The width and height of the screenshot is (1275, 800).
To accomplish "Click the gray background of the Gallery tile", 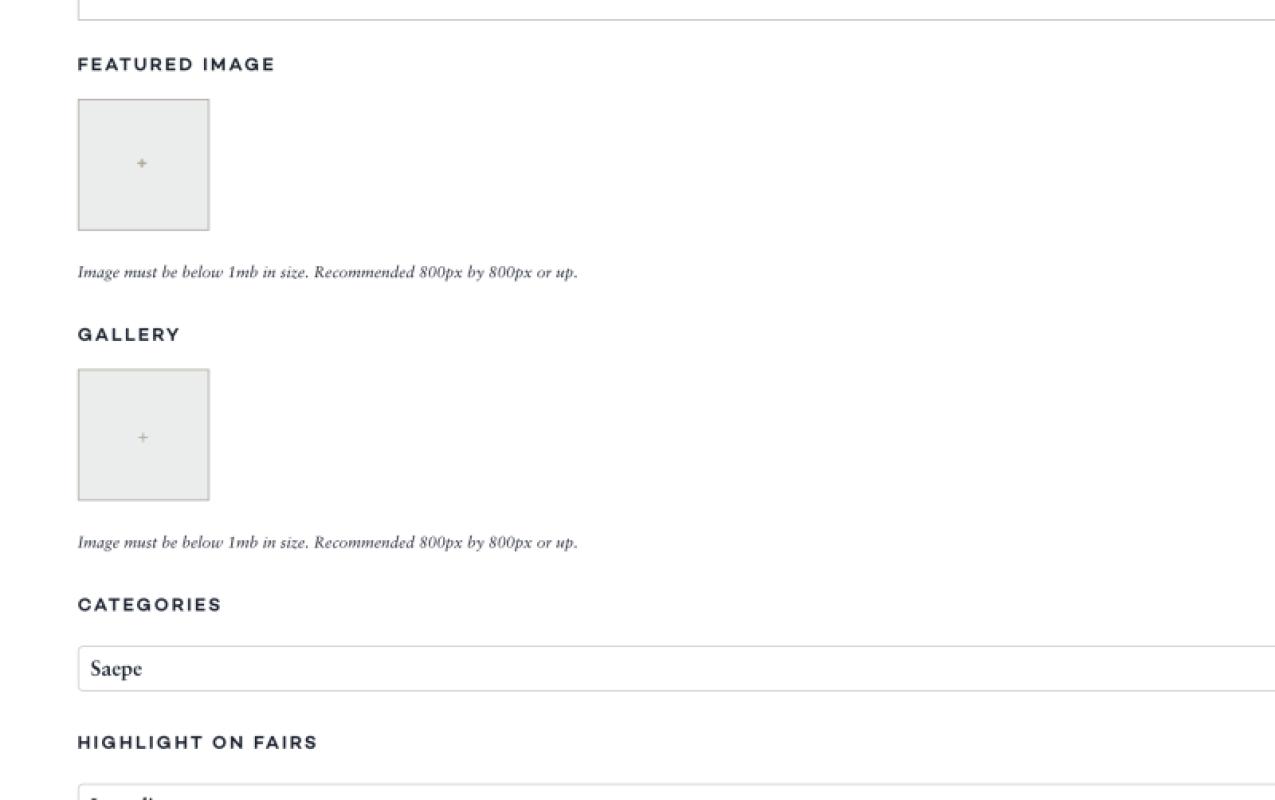I will click(x=110, y=400).
